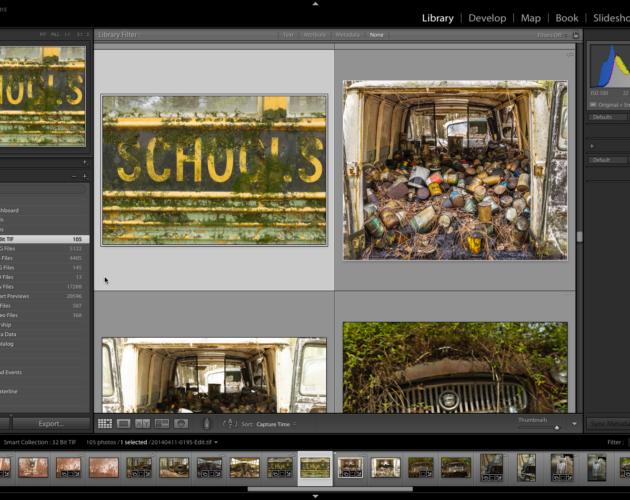Open People face view icon
Viewport: 630px width, 500px height.
click(181, 424)
